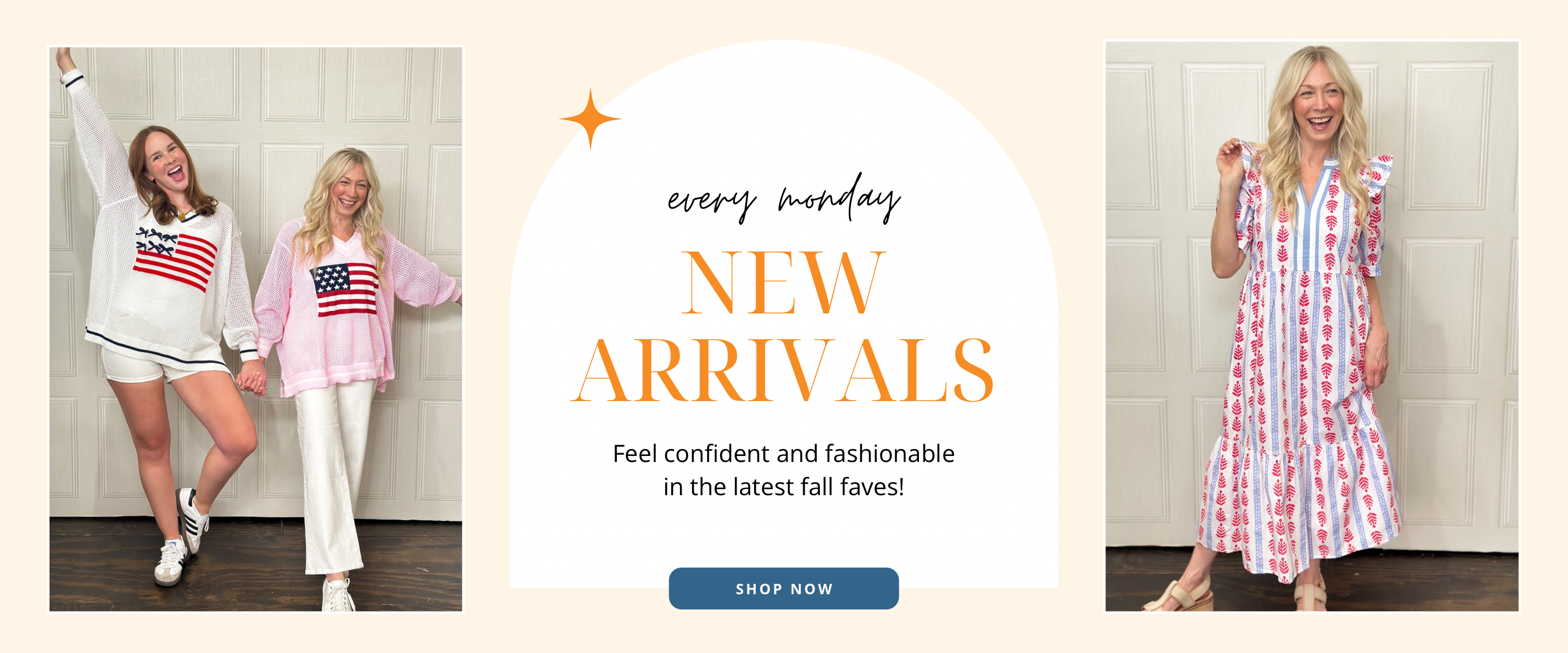The height and width of the screenshot is (653, 1568).
Task: Click the 'every monday' script text
Action: (783, 198)
